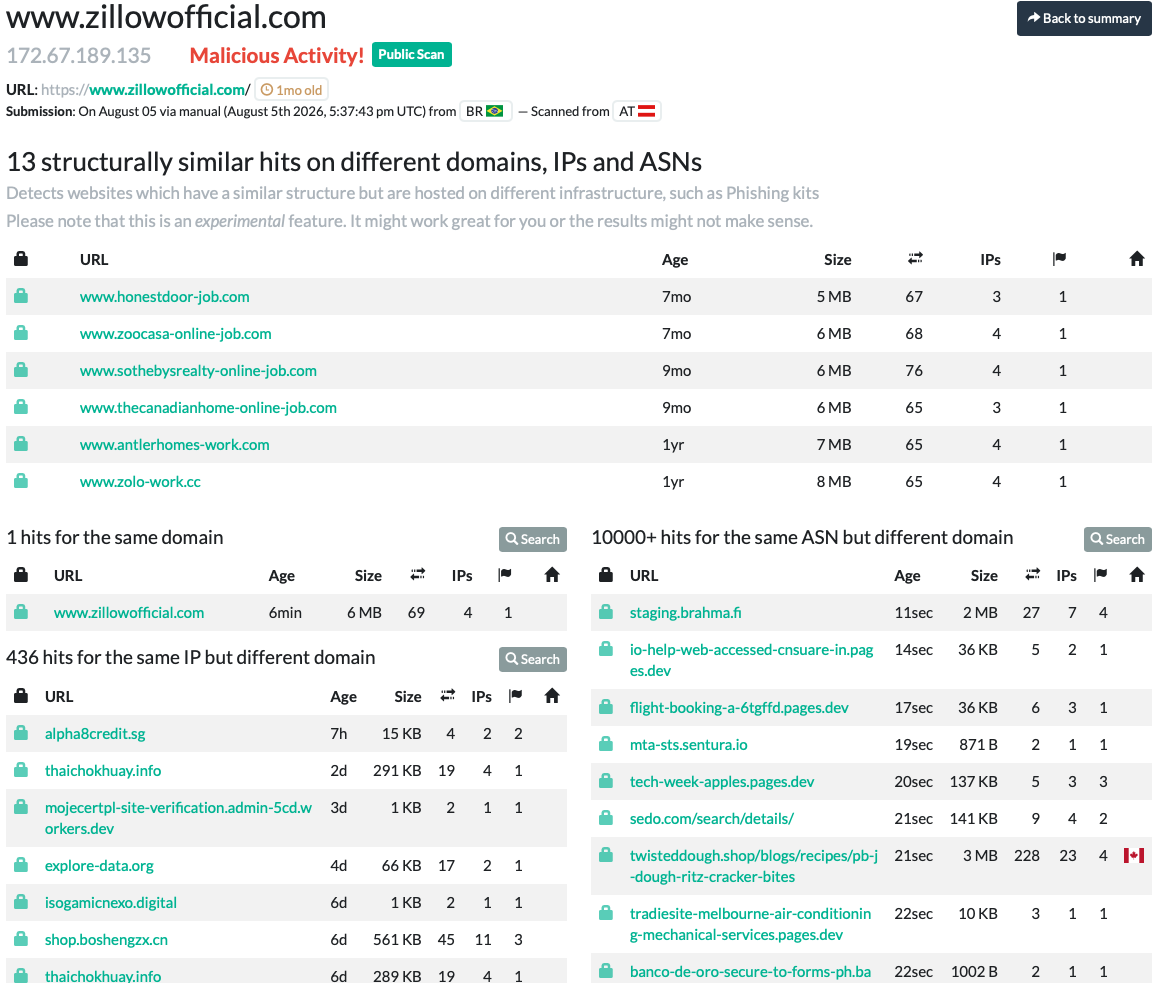Click the AT Austria flag badge
Image resolution: width=1157 pixels, height=983 pixels.
pyautogui.click(x=637, y=111)
